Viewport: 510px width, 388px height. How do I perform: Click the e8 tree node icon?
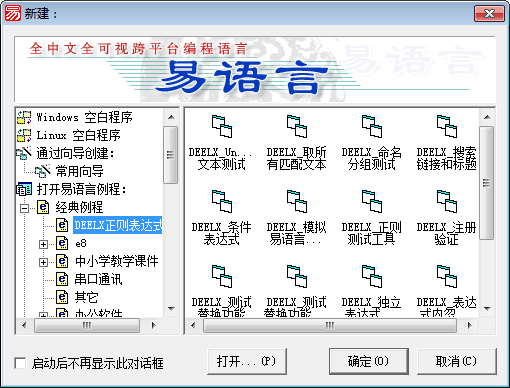coord(62,243)
